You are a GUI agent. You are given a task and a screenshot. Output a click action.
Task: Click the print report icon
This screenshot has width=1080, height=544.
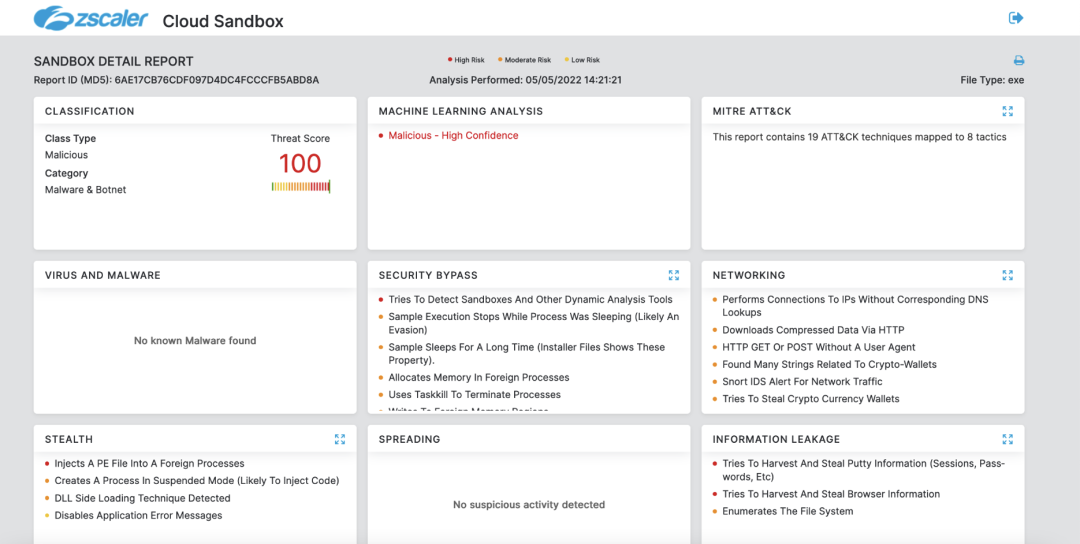pos(1019,61)
